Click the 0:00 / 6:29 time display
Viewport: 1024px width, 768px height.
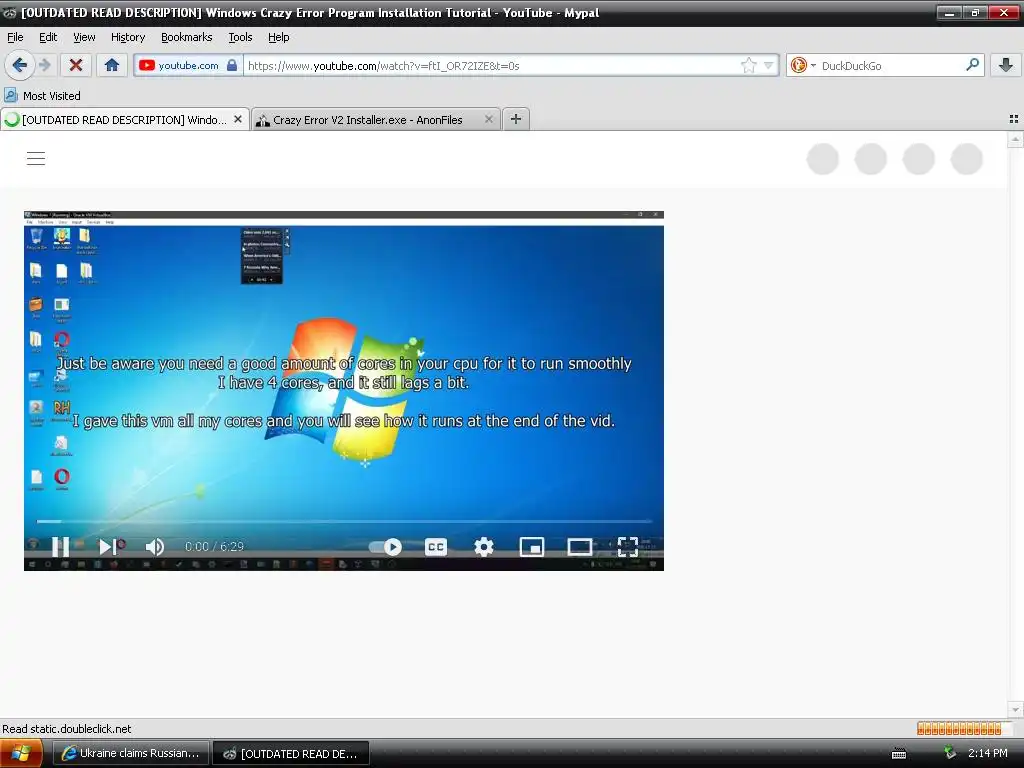click(x=214, y=547)
